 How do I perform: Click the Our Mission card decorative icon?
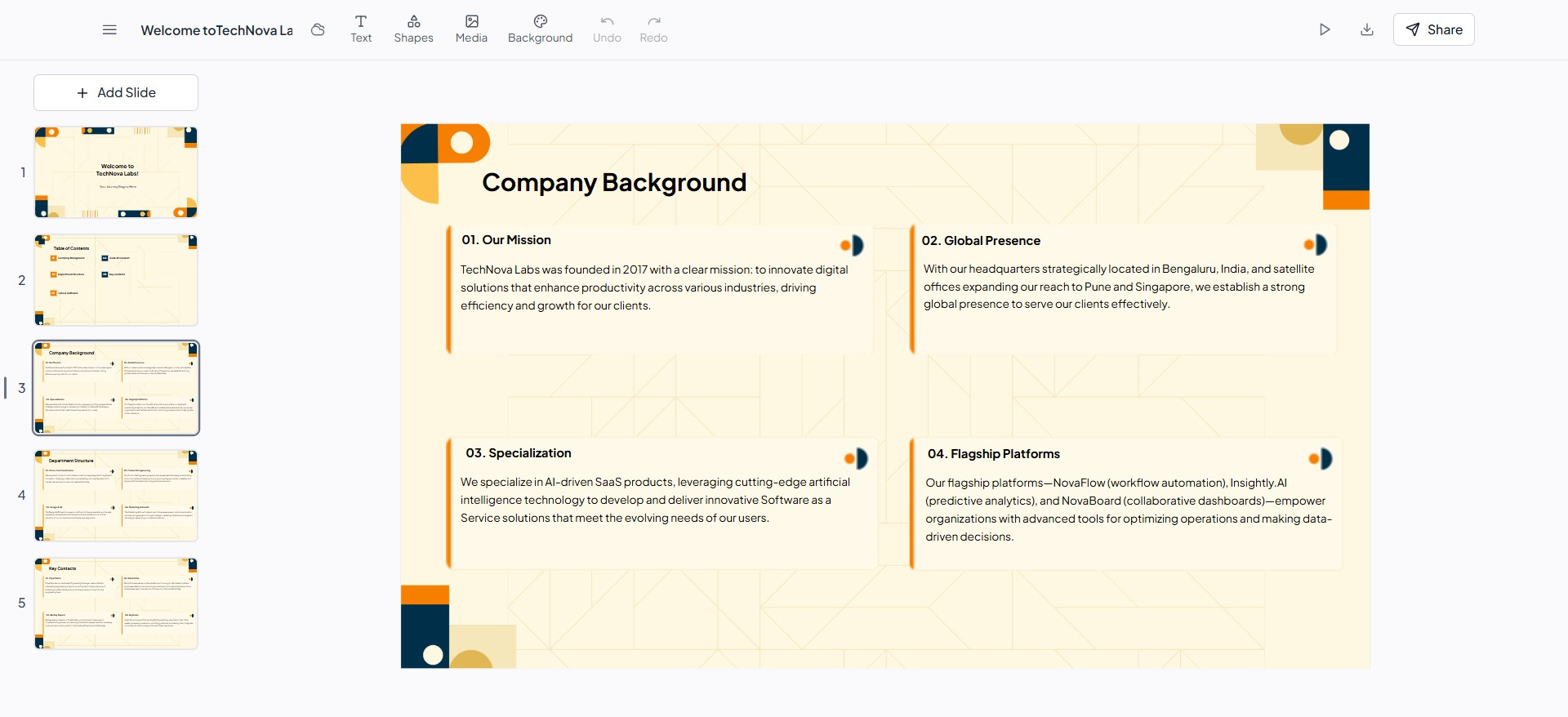point(852,246)
